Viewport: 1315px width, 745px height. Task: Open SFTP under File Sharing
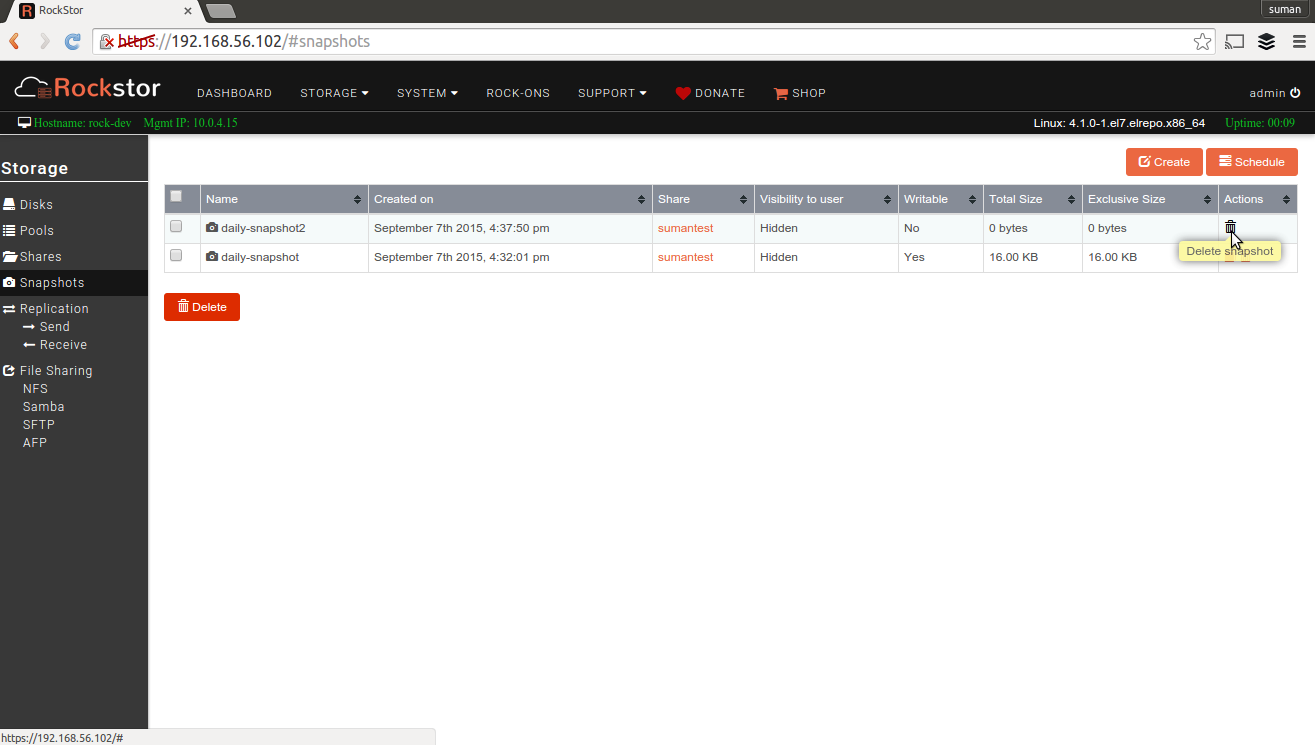click(x=38, y=425)
